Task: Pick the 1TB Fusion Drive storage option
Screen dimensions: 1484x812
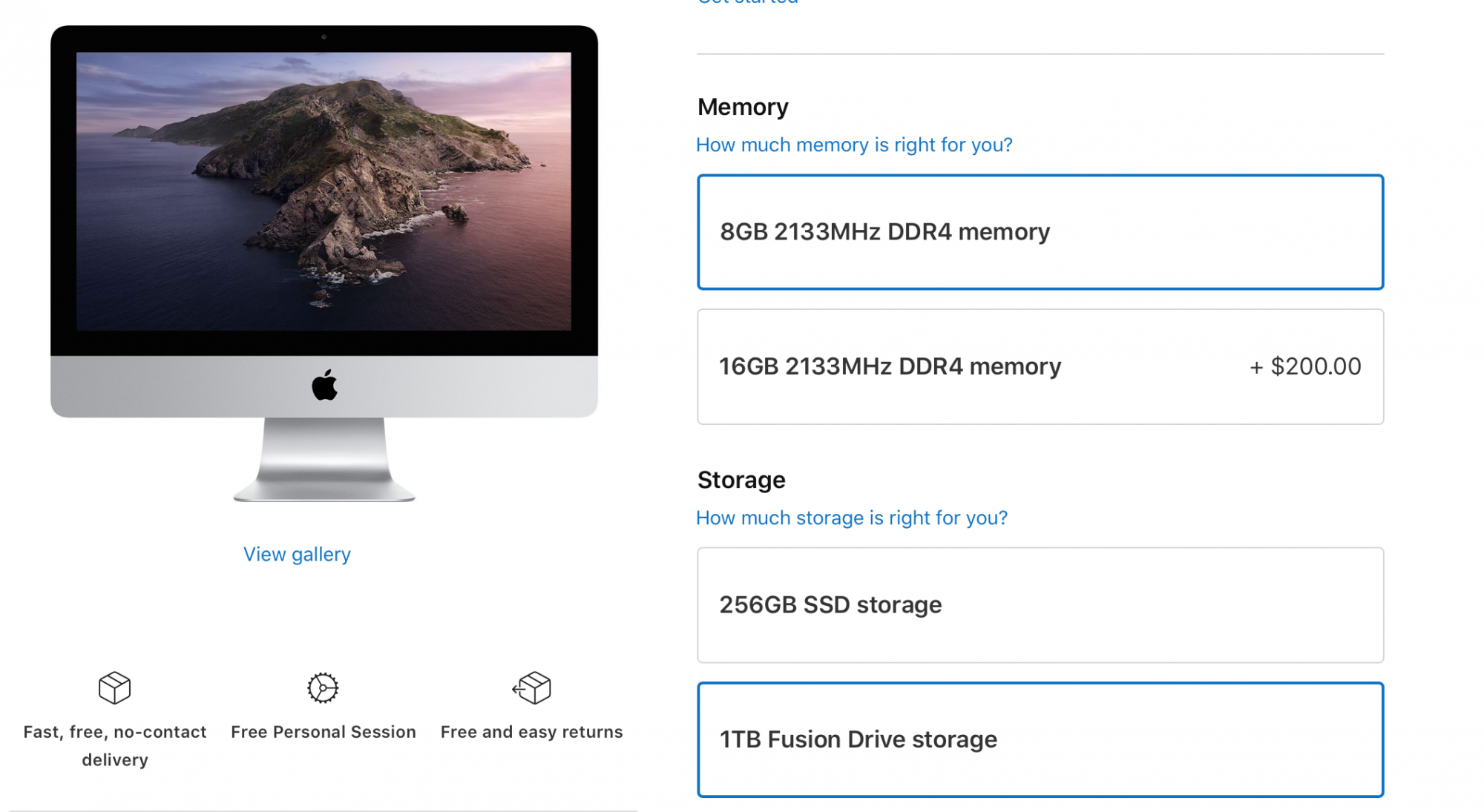Action: 1040,739
